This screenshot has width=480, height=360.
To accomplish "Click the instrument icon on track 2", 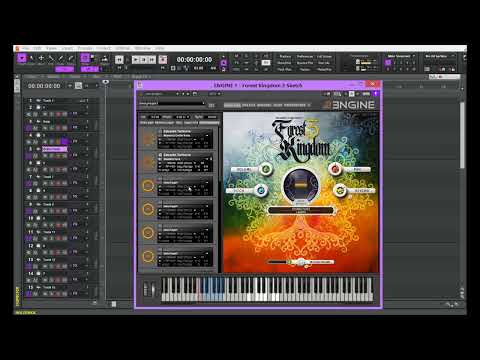I will [x=38, y=107].
